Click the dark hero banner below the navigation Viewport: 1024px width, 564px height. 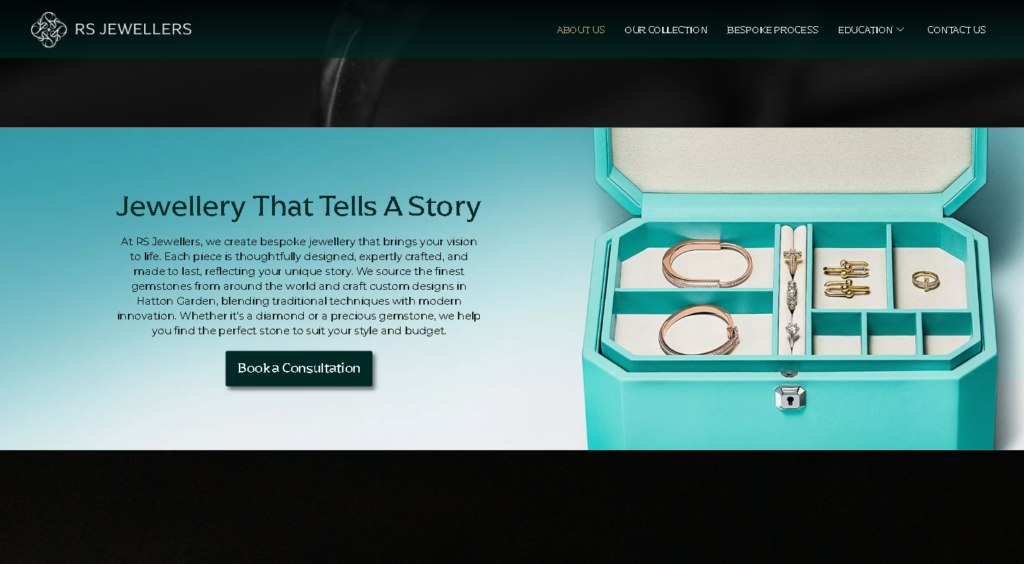click(512, 93)
